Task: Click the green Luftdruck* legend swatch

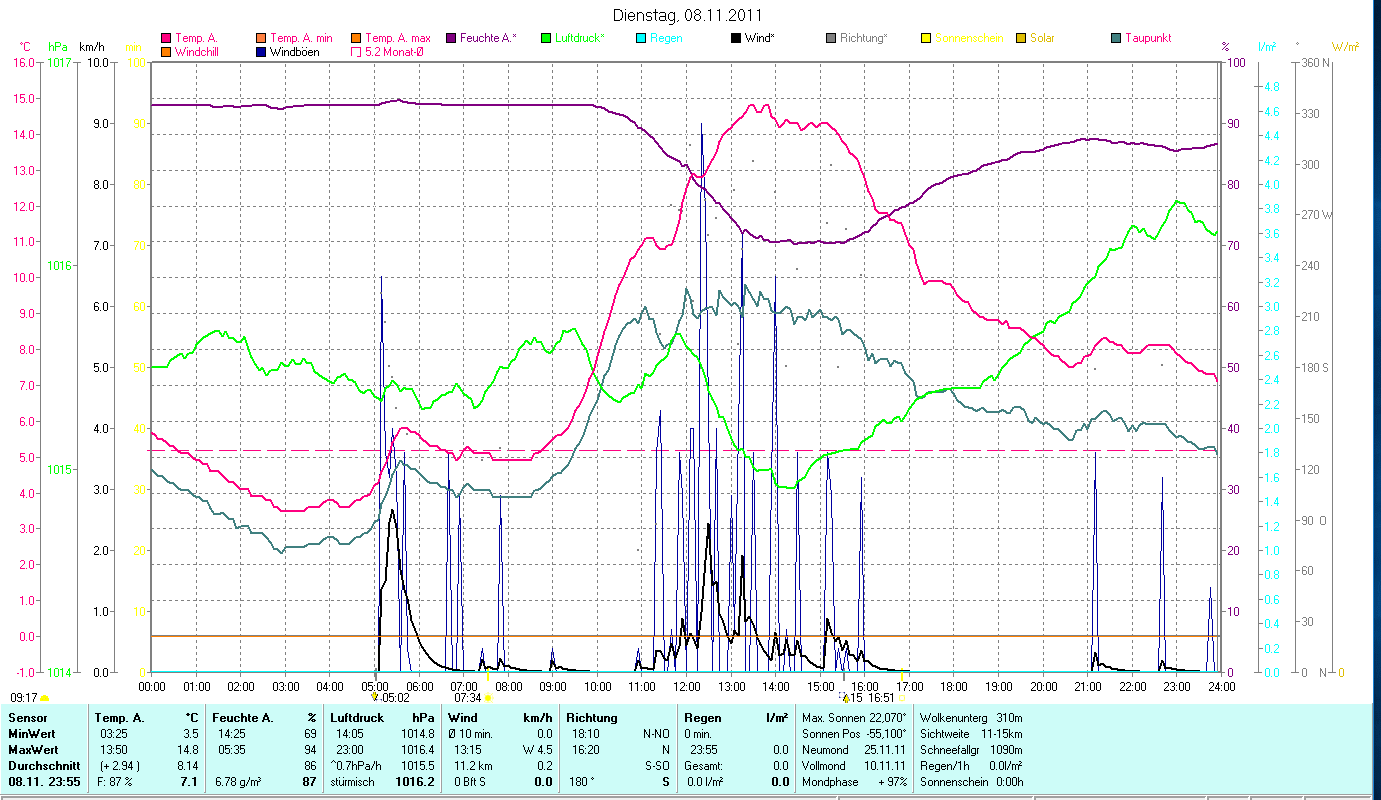Action: coord(545,38)
